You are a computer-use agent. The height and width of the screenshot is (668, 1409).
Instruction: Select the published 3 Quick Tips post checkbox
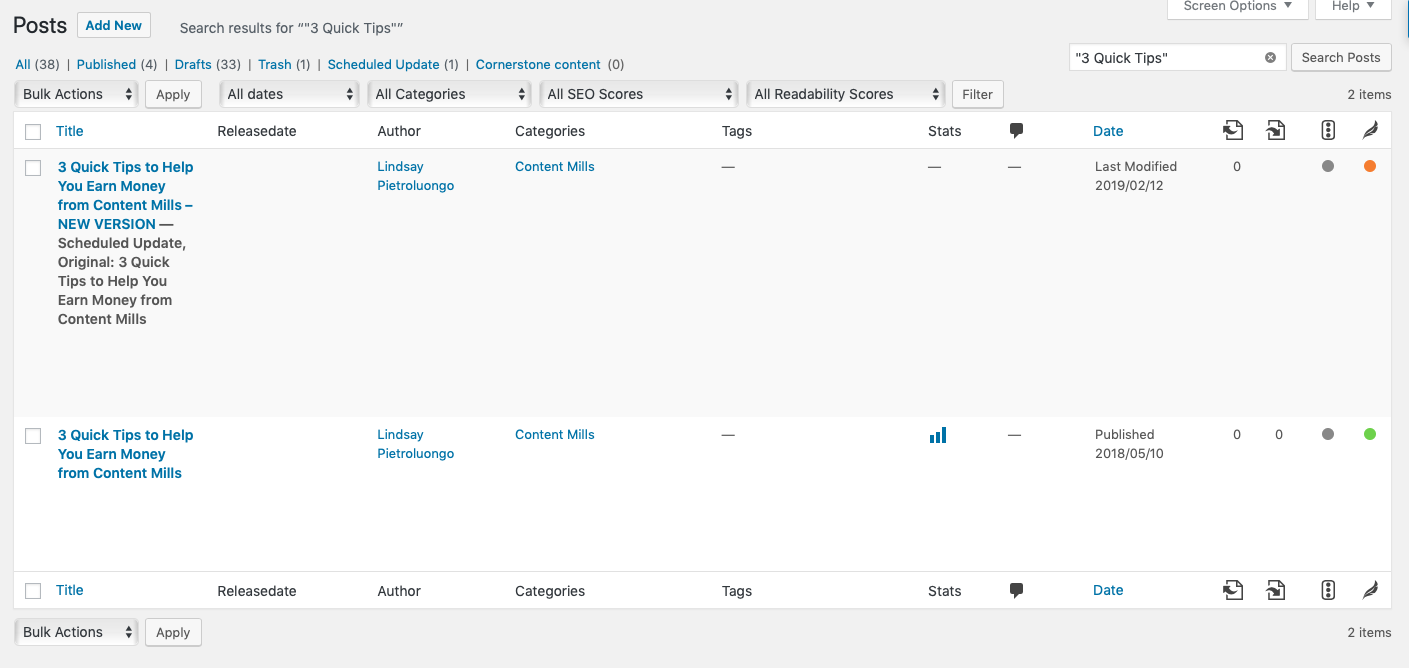coord(33,436)
